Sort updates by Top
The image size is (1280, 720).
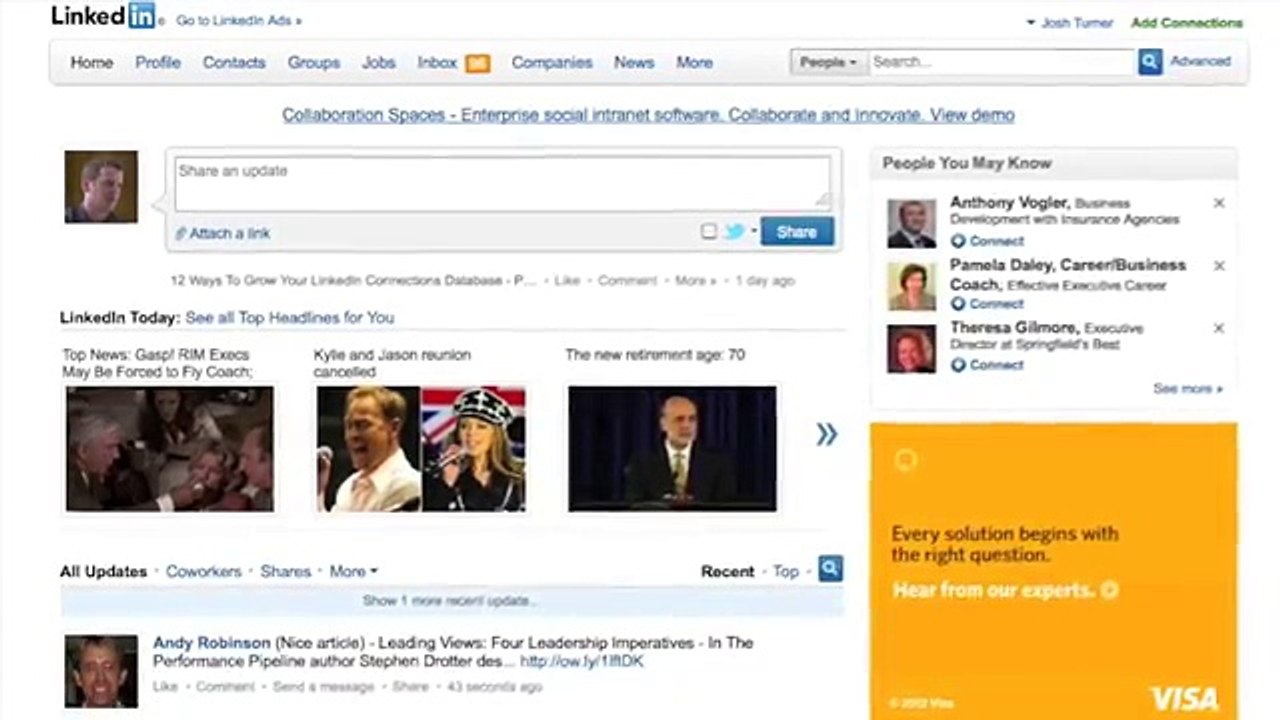pos(786,572)
